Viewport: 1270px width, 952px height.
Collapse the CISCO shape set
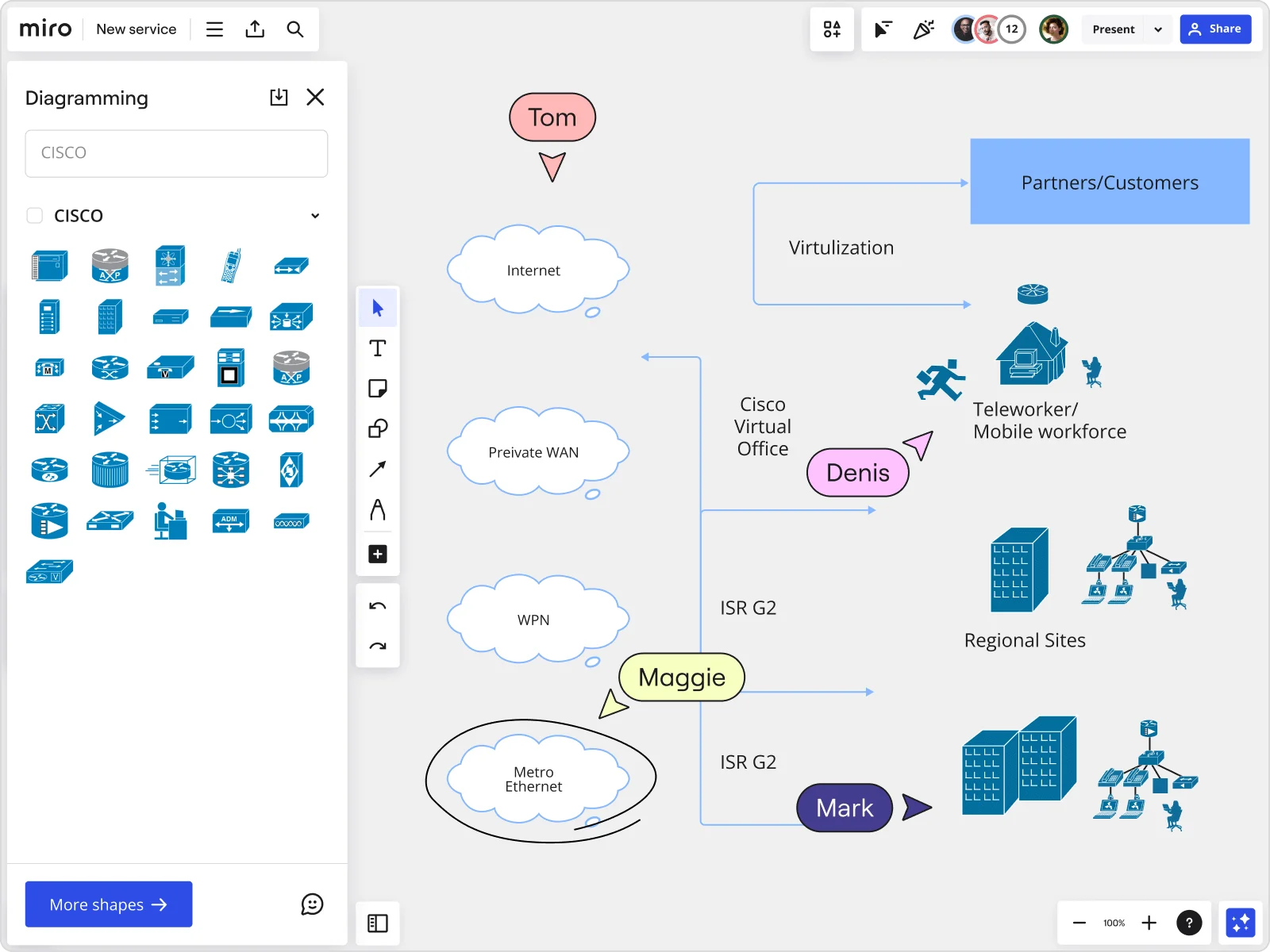click(x=314, y=215)
